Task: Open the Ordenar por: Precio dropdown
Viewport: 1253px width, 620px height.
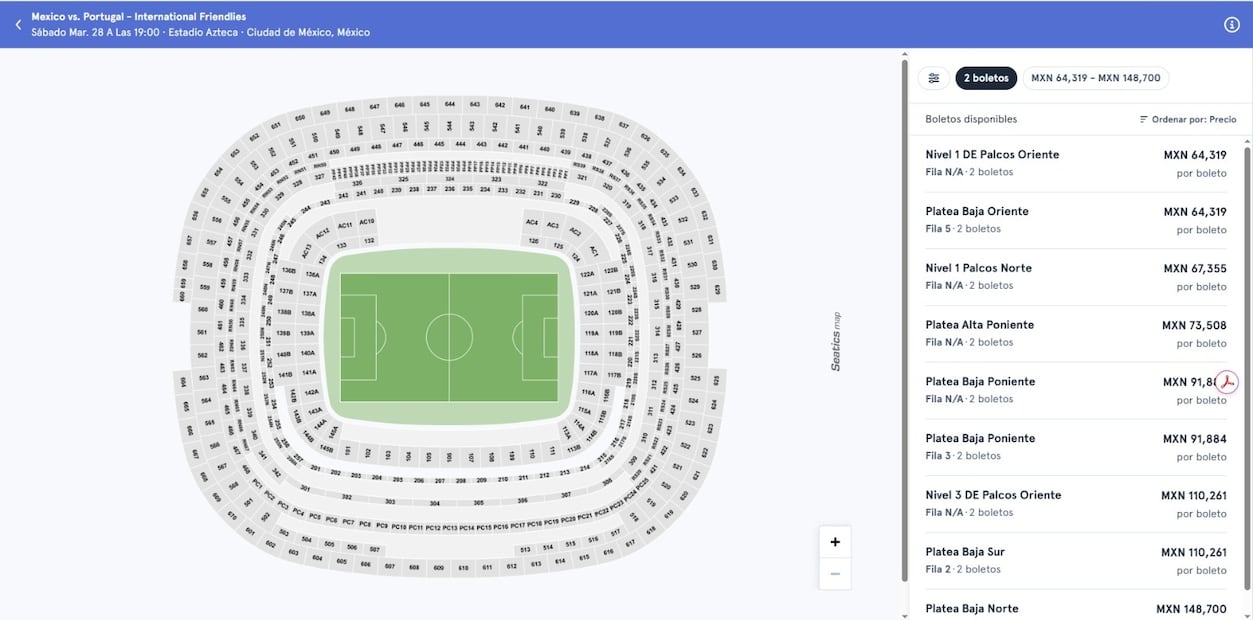Action: (x=1190, y=118)
